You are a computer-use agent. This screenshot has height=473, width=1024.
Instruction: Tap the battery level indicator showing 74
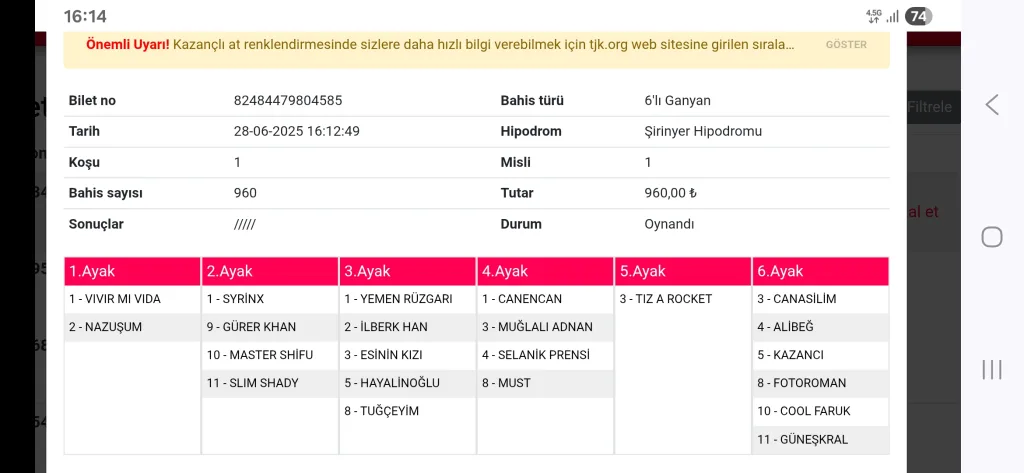point(918,16)
